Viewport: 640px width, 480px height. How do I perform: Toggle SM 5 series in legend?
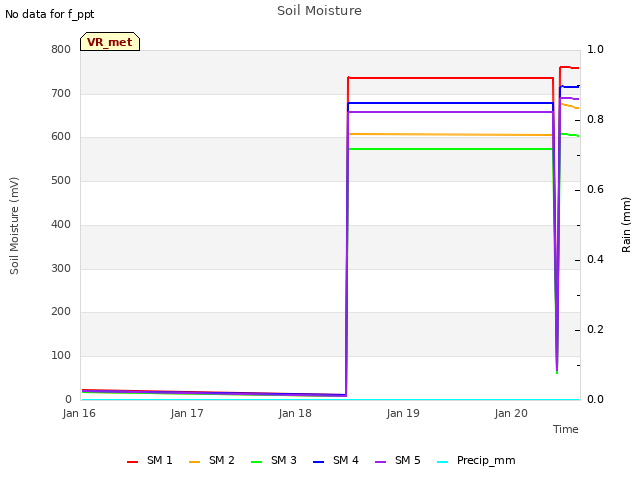click(398, 460)
